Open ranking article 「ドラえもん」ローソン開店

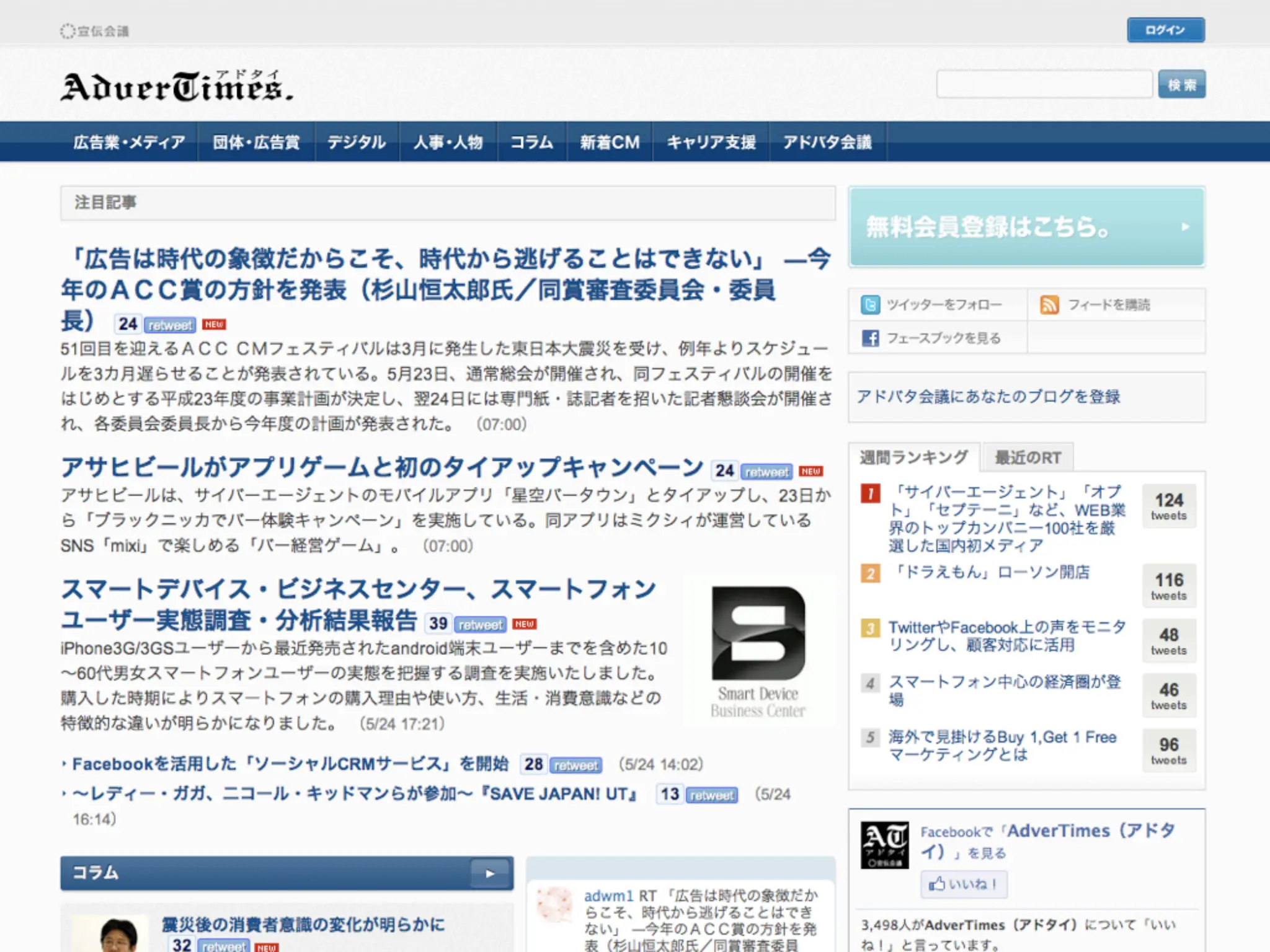click(x=989, y=571)
